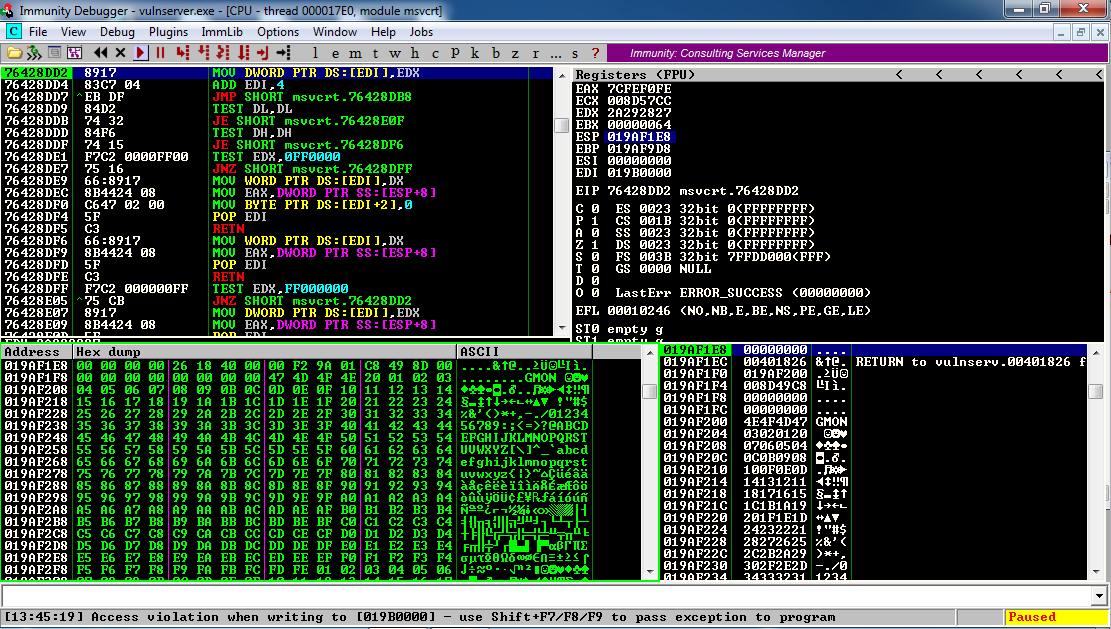Pause execution with the pause icon
Screen dimensions: 1111x629
[160, 52]
